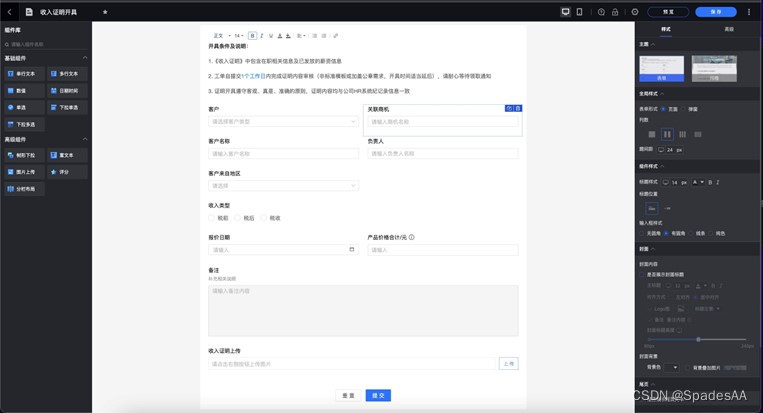Choose single-column layout icon
763x413 pixels.
pos(652,134)
